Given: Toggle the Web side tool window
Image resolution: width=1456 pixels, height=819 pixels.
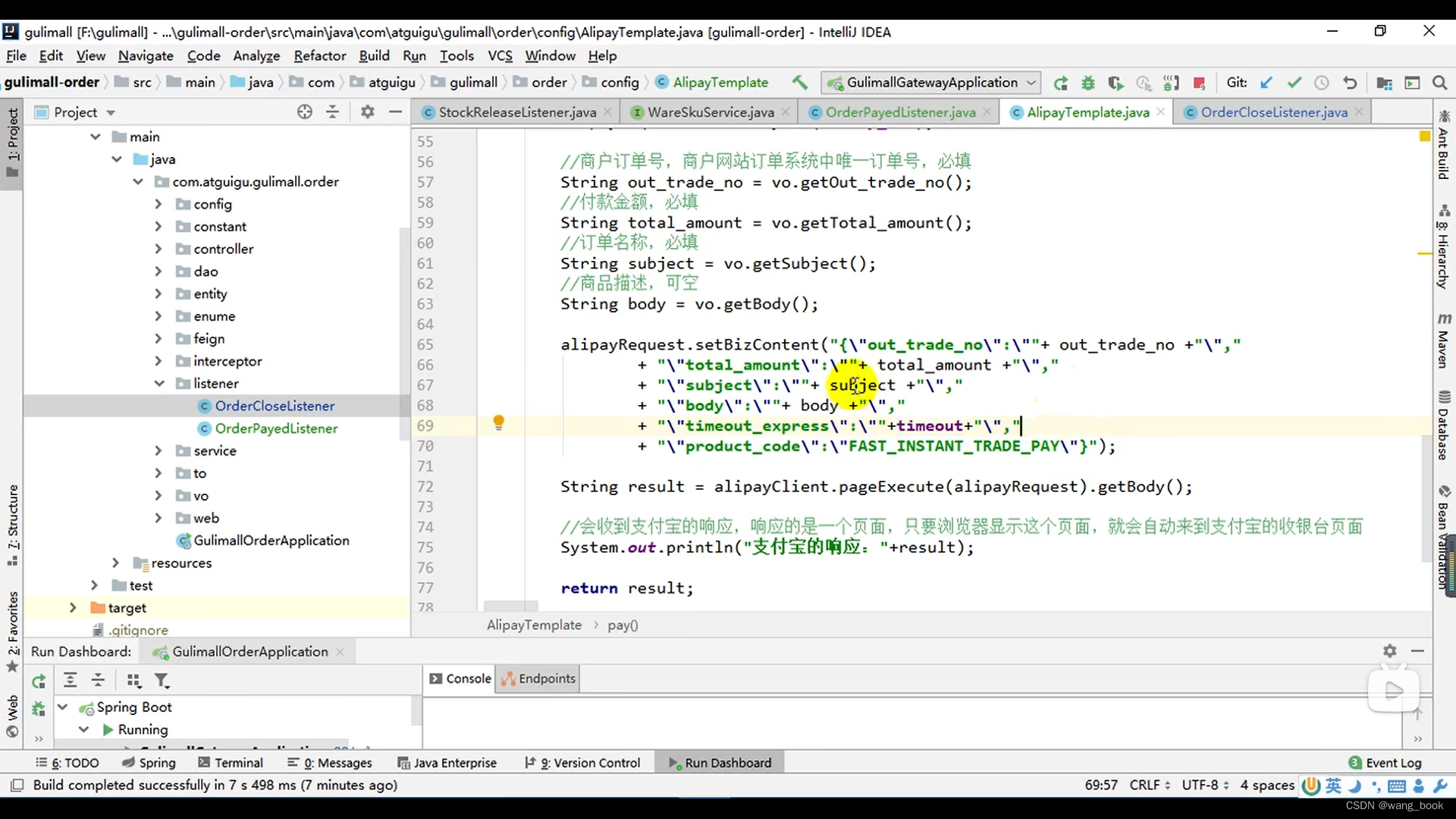Looking at the screenshot, I should pos(12,716).
